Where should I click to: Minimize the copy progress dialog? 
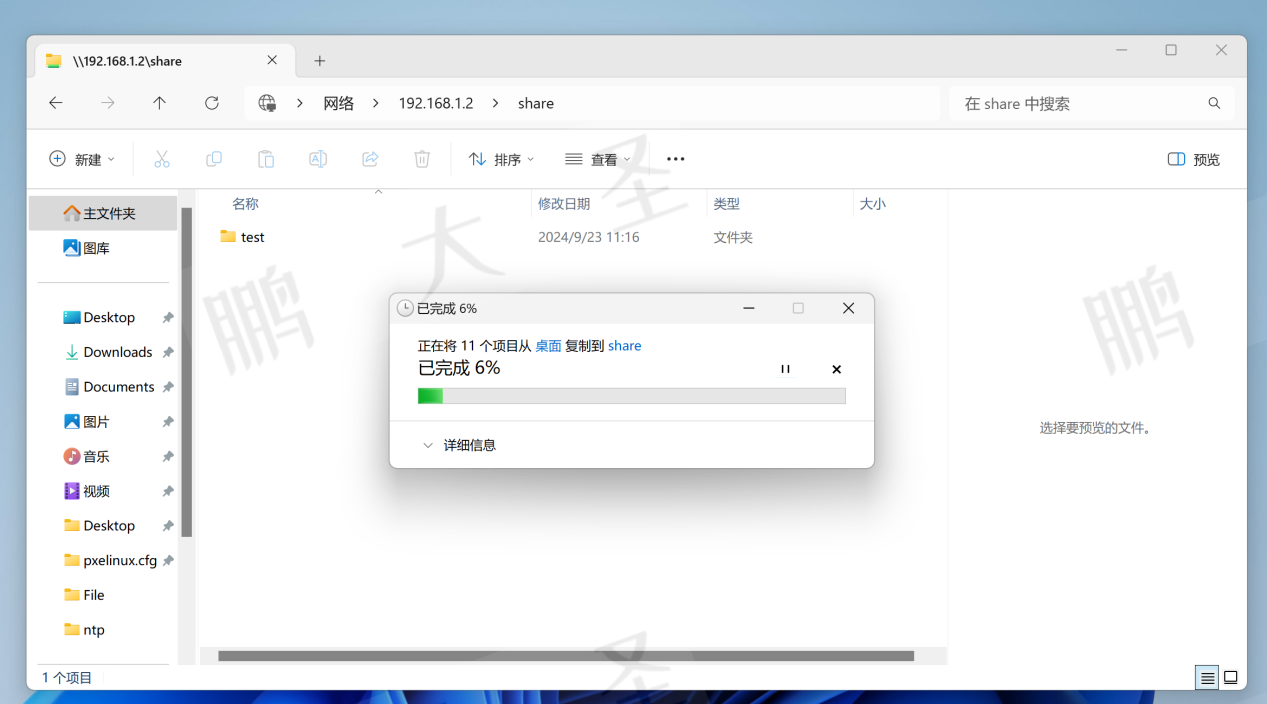tap(749, 308)
